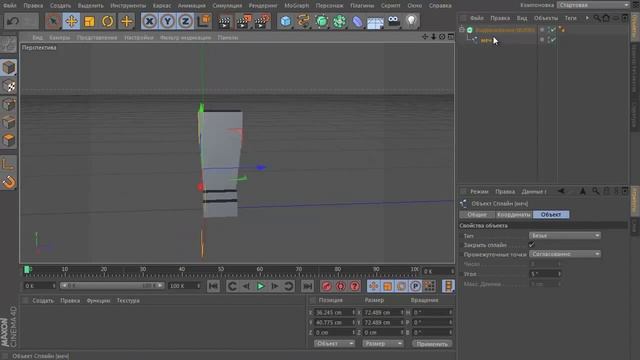Select the Live Selection arrow tool

(x=53, y=21)
